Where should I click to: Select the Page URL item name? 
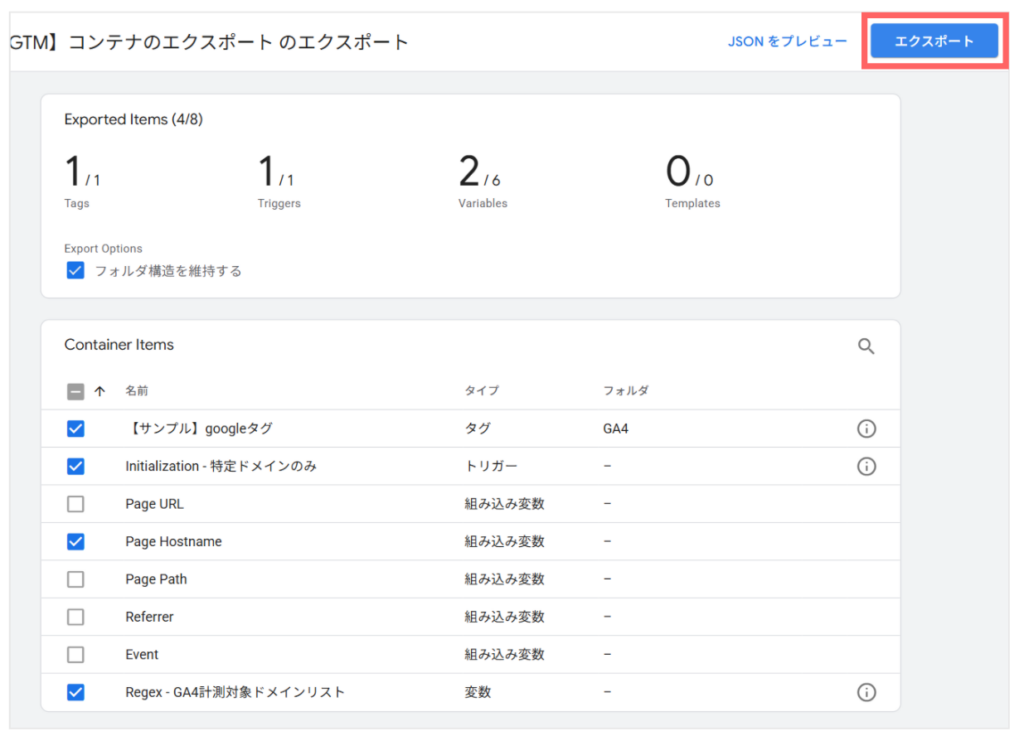pos(154,504)
